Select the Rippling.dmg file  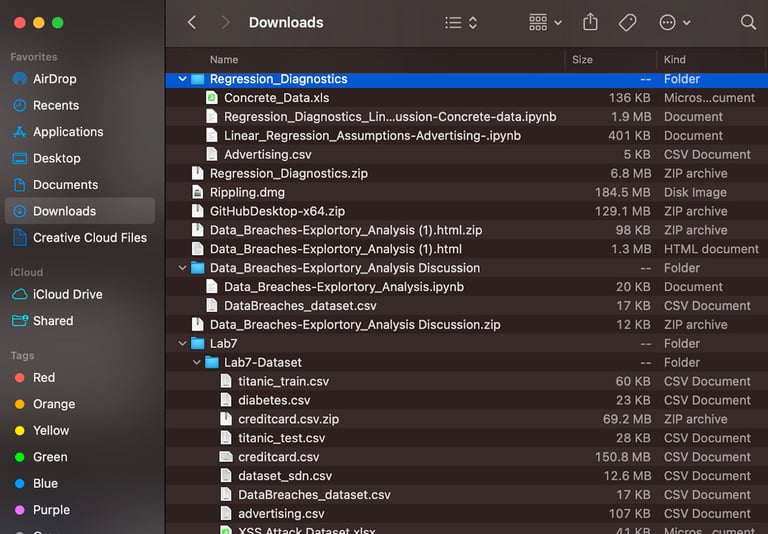(246, 192)
